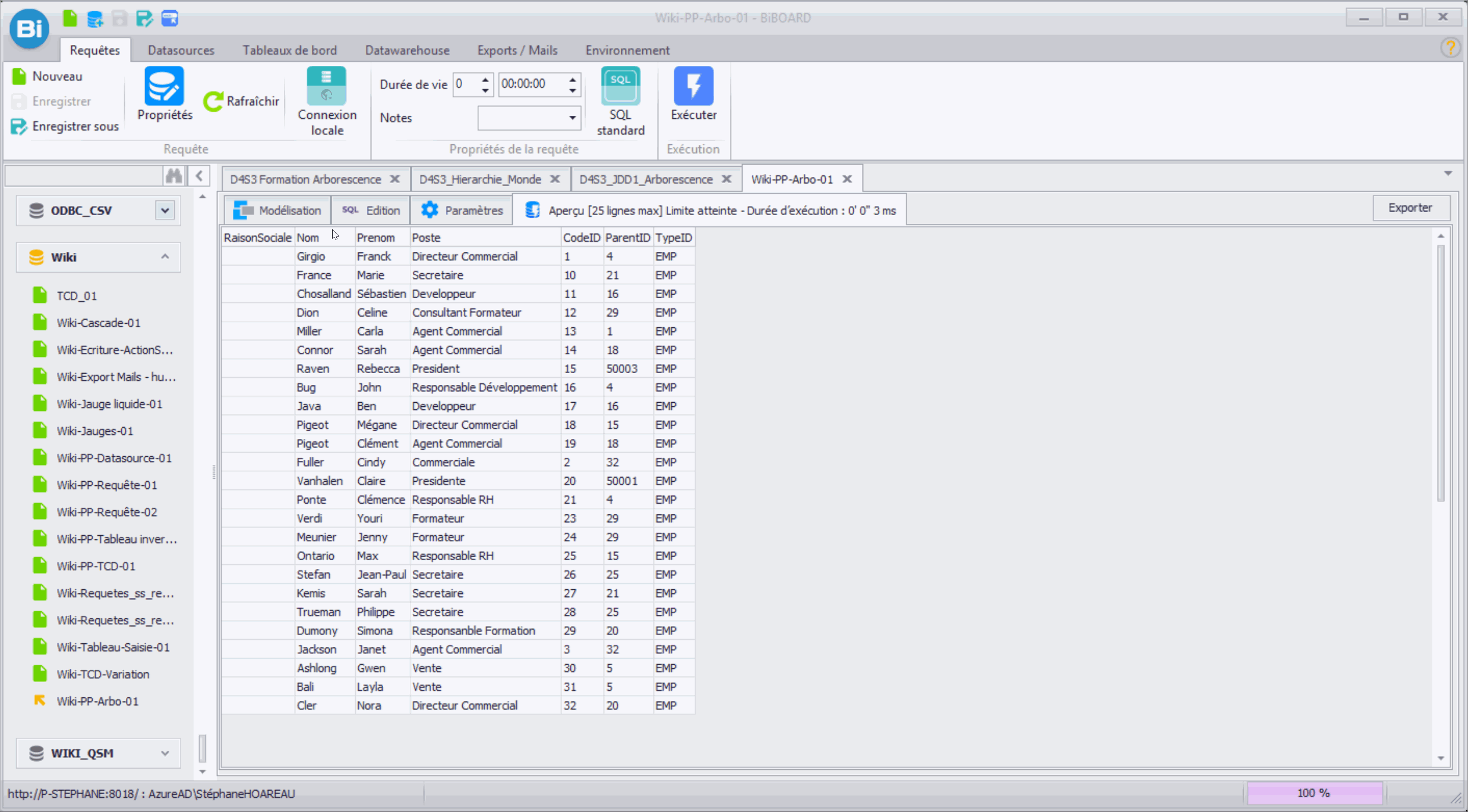Image resolution: width=1468 pixels, height=812 pixels.
Task: Switch to the Modélisation view tab
Action: [277, 210]
